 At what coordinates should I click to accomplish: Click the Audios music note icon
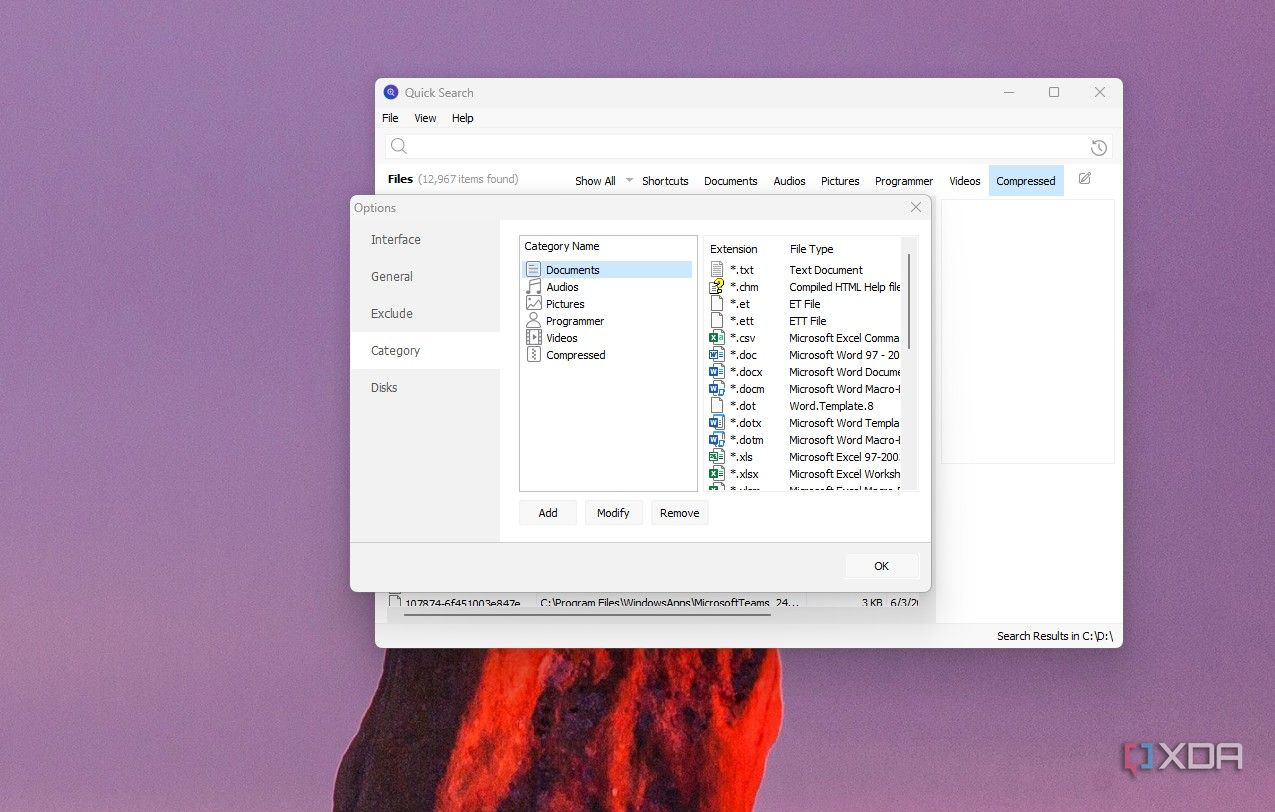[x=534, y=287]
